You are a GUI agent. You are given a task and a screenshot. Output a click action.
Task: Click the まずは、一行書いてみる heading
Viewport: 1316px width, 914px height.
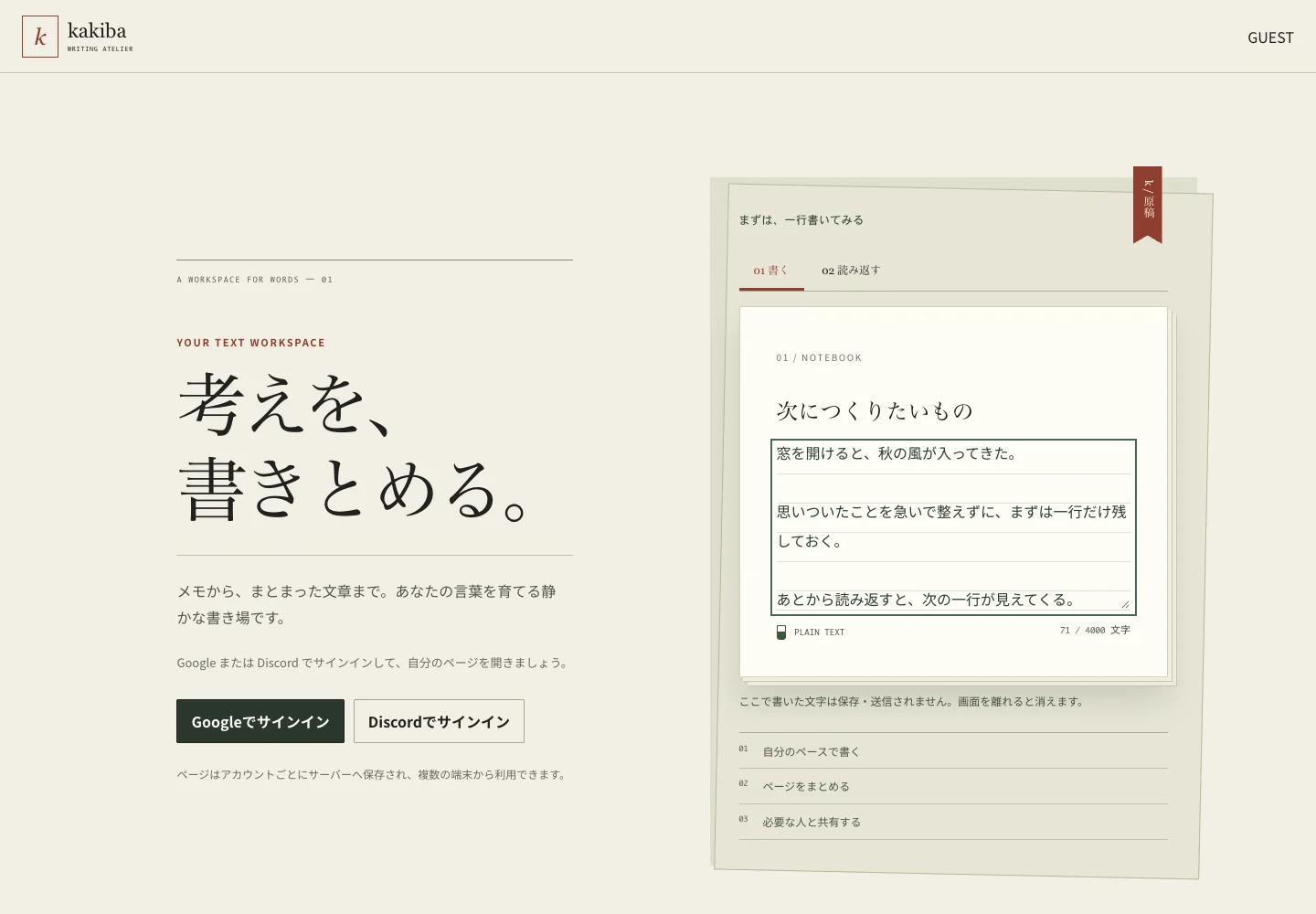click(801, 219)
